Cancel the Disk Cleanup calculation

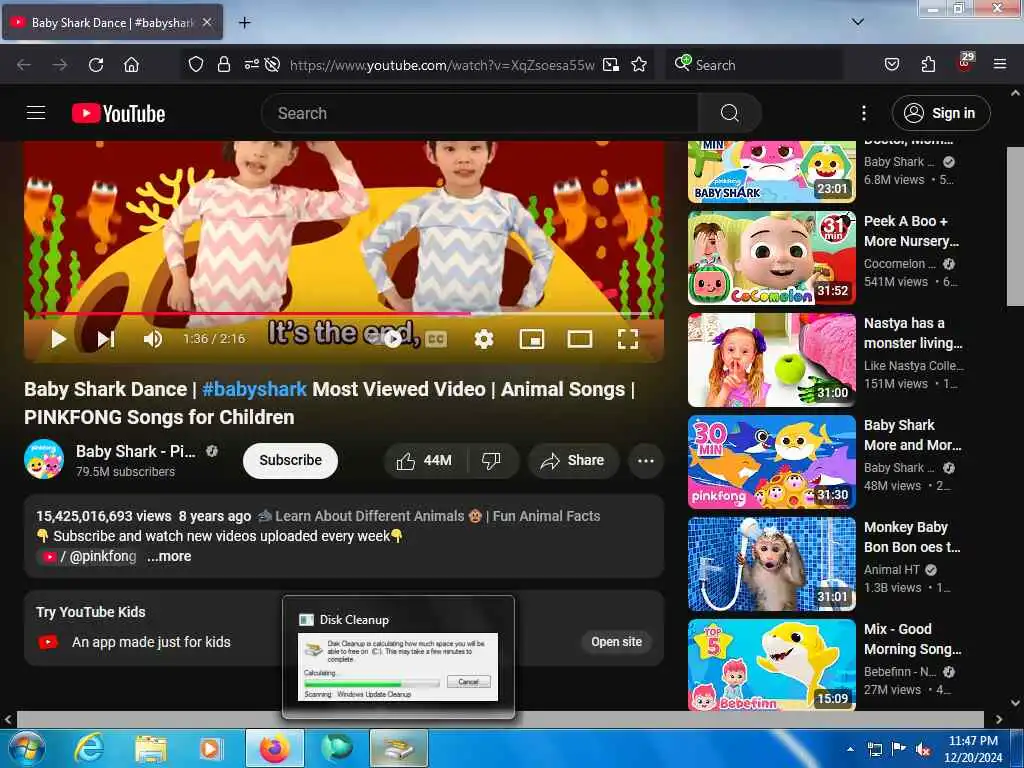(468, 681)
